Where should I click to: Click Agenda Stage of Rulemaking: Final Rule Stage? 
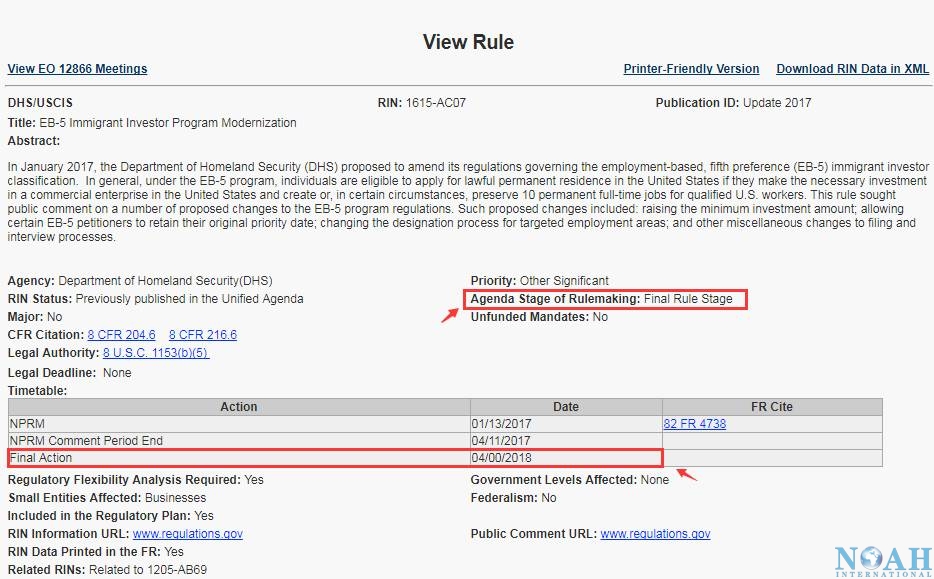[x=602, y=299]
